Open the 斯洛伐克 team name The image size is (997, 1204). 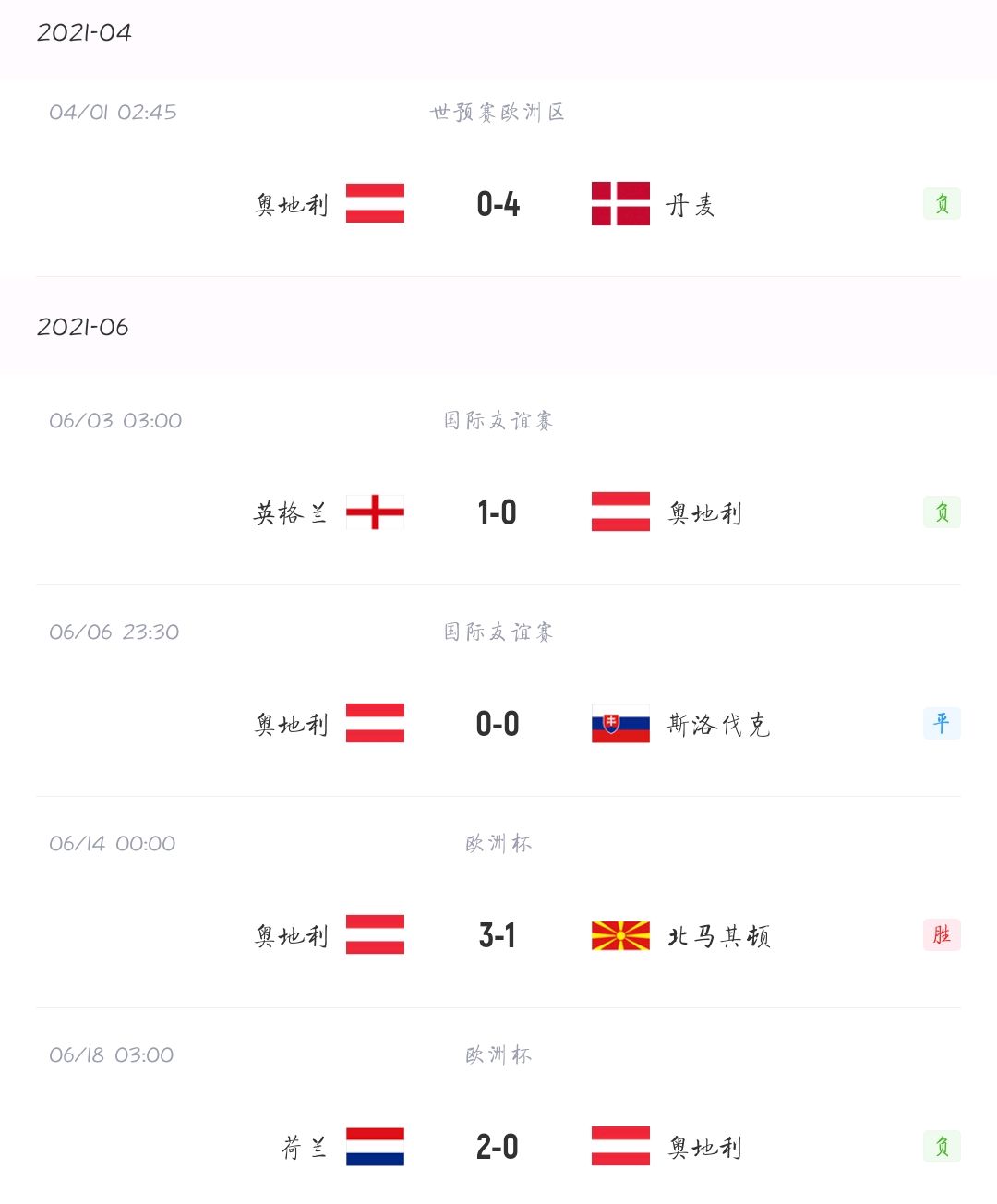[718, 725]
